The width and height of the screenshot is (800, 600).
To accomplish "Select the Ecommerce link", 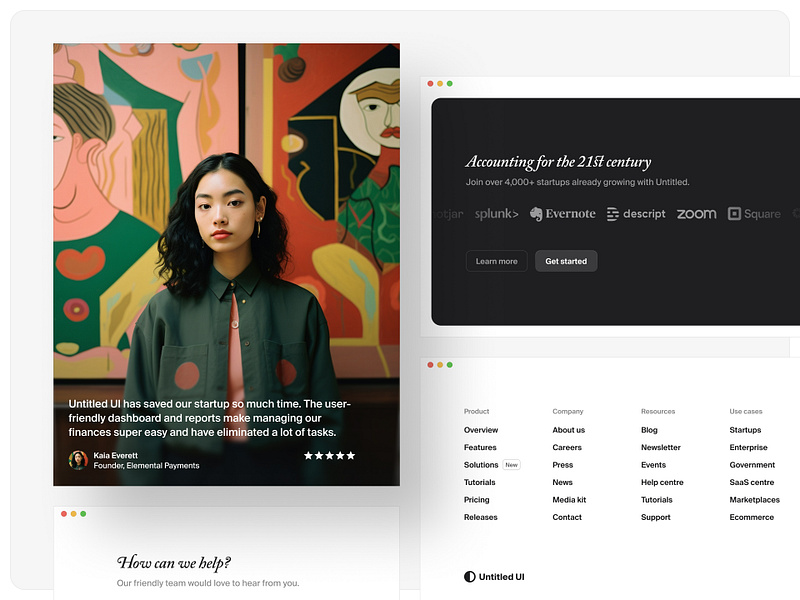I will pyautogui.click(x=752, y=517).
